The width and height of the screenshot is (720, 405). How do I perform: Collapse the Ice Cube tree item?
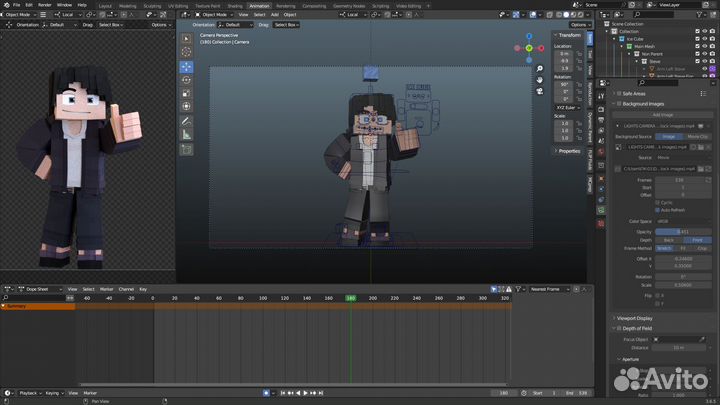click(614, 39)
